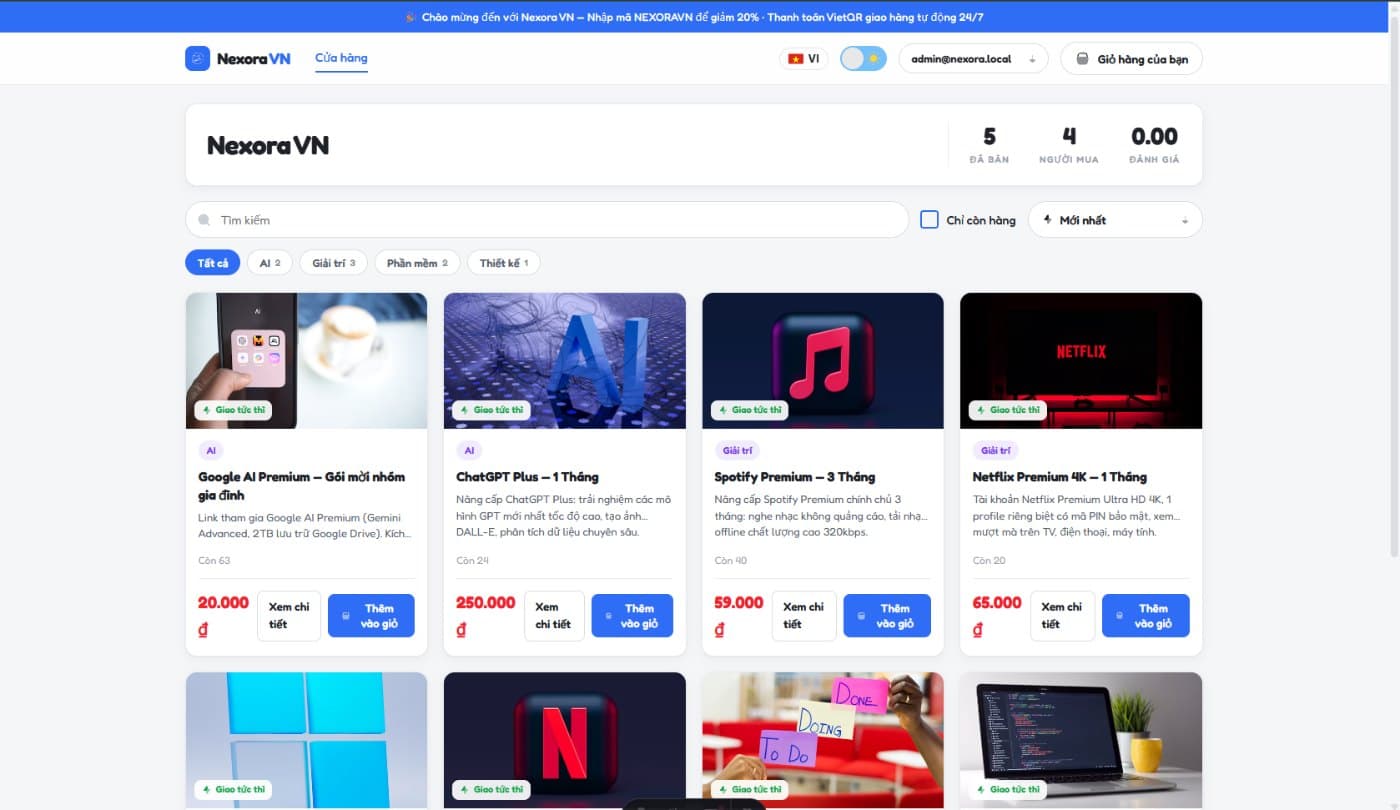Click the search magnifier icon

pos(204,220)
